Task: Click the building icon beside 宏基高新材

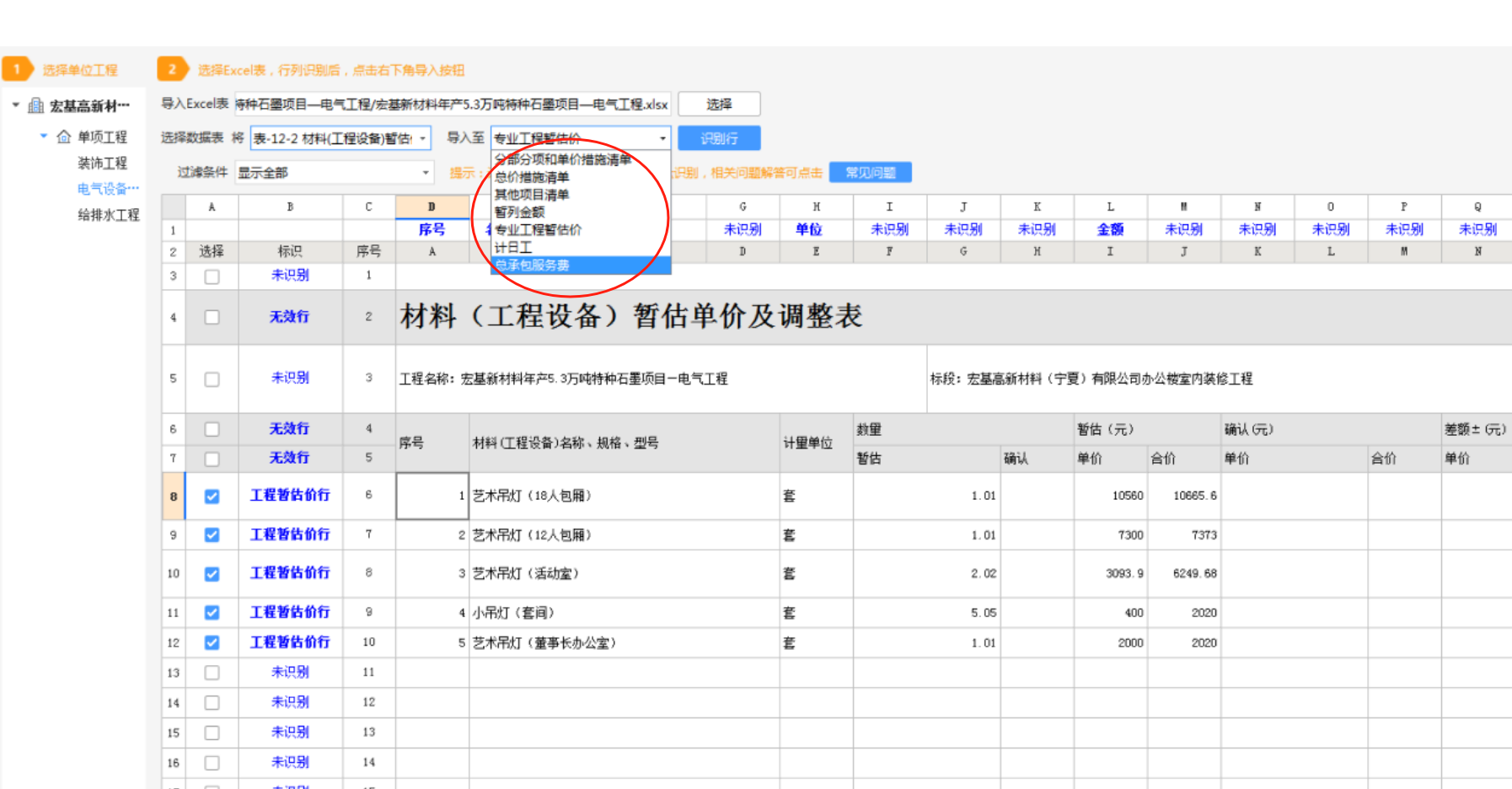Action: pyautogui.click(x=36, y=105)
